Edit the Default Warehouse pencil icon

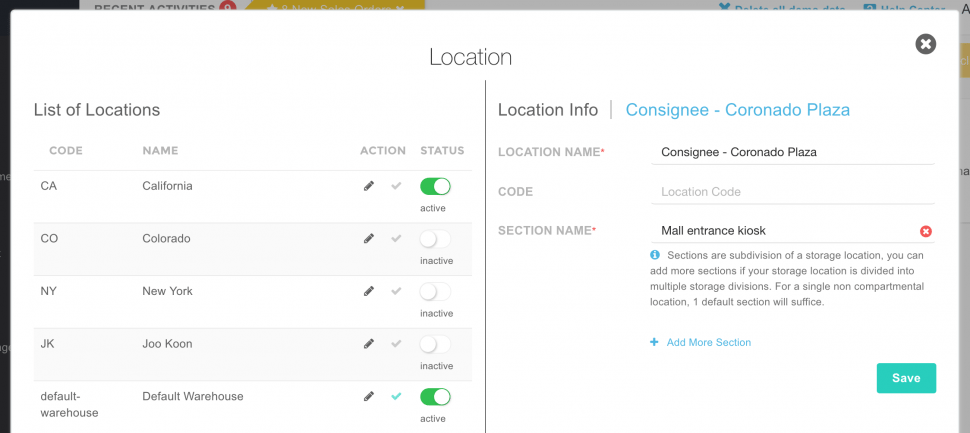tap(369, 396)
